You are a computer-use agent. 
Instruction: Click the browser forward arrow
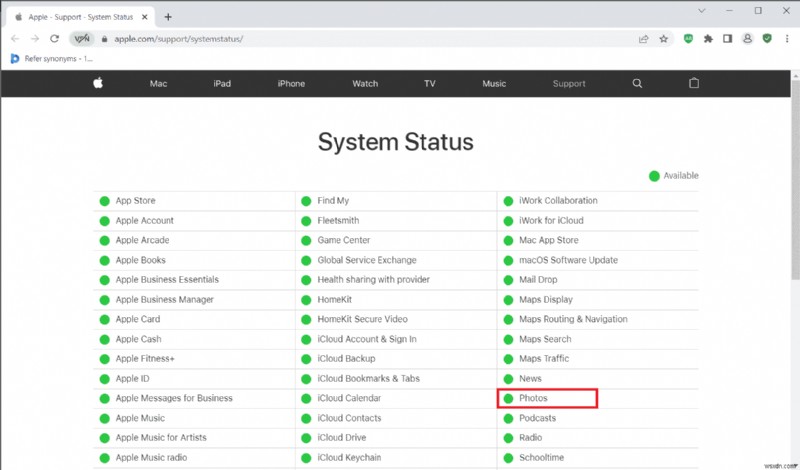[x=35, y=39]
